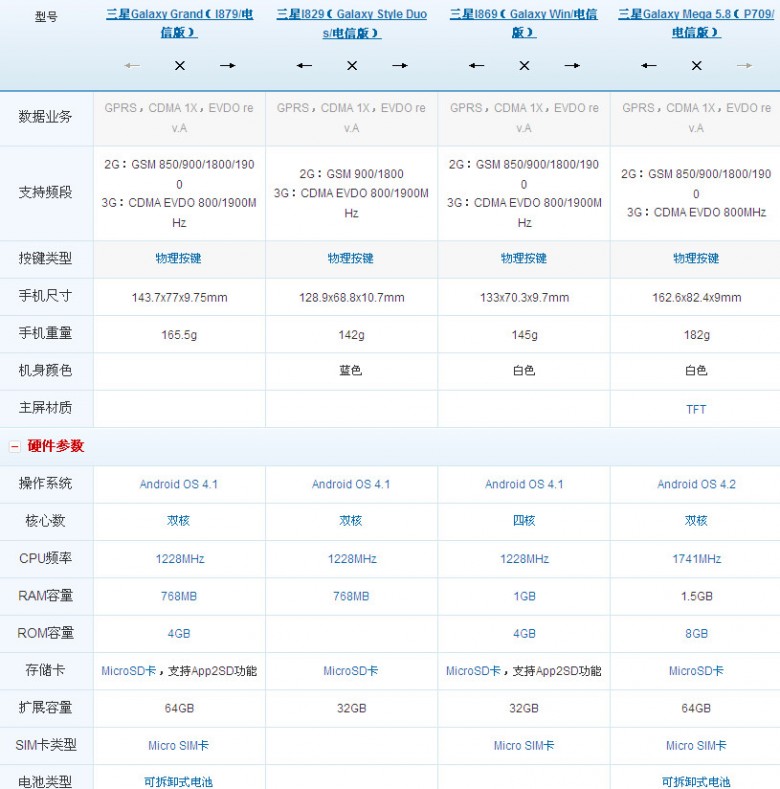780x789 pixels.
Task: Open 三星Galaxy Grand I879 product link
Action: point(179,23)
